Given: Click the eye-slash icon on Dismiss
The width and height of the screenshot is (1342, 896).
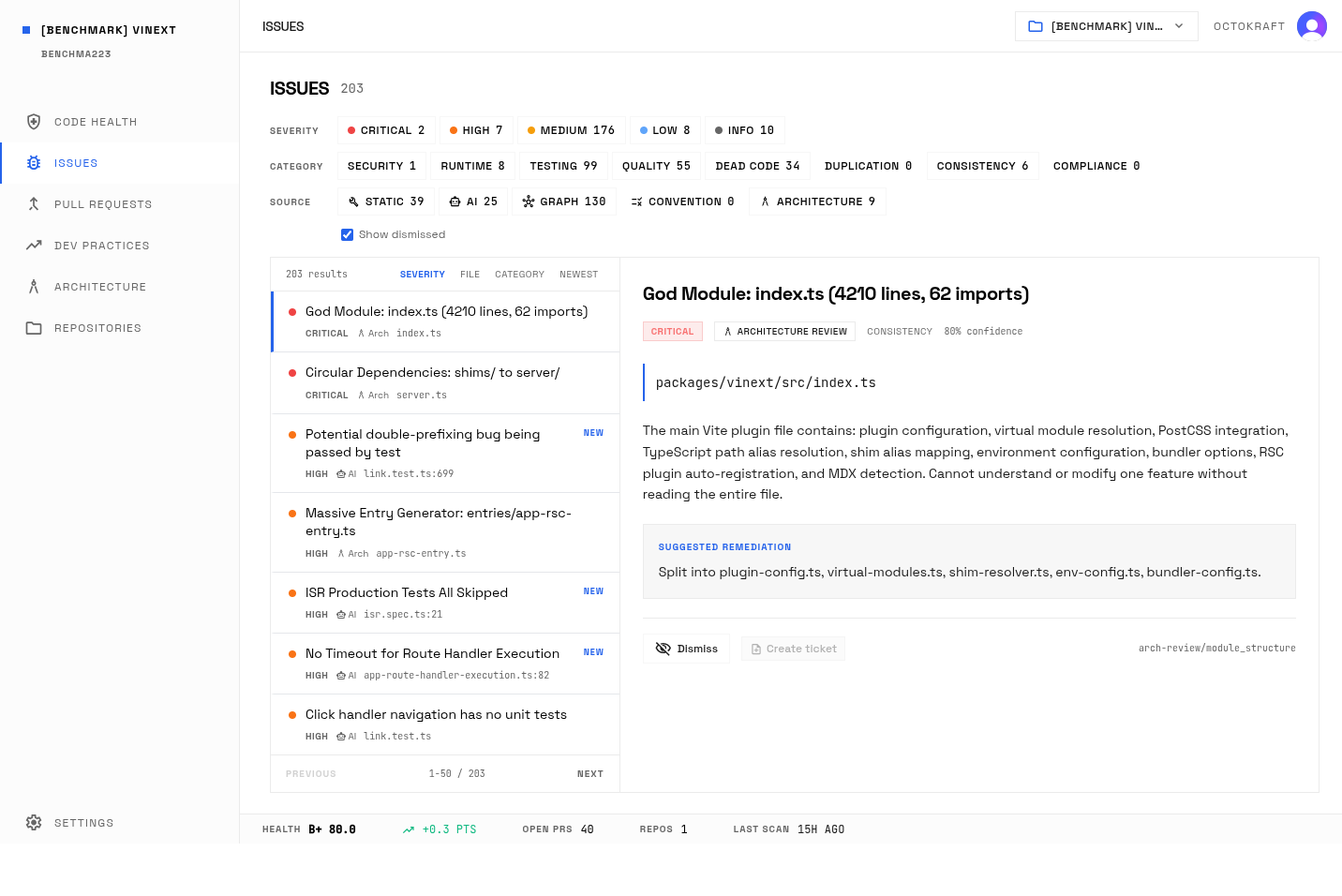Looking at the screenshot, I should pos(664,649).
